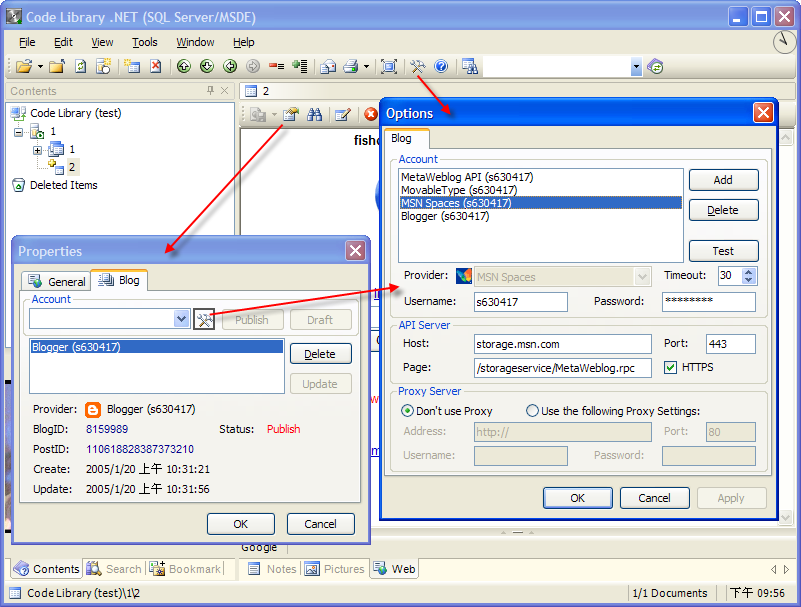Click the Open database folder icon

23,66
